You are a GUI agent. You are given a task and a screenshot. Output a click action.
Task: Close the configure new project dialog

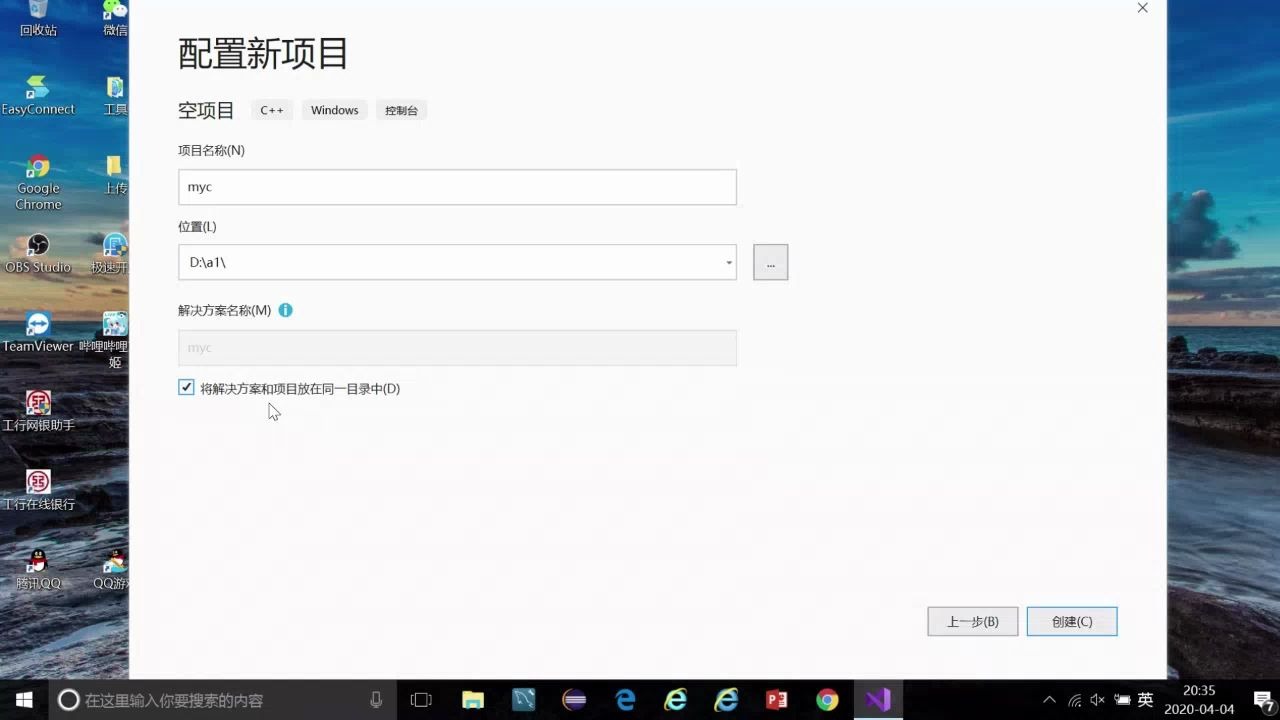(x=1142, y=8)
